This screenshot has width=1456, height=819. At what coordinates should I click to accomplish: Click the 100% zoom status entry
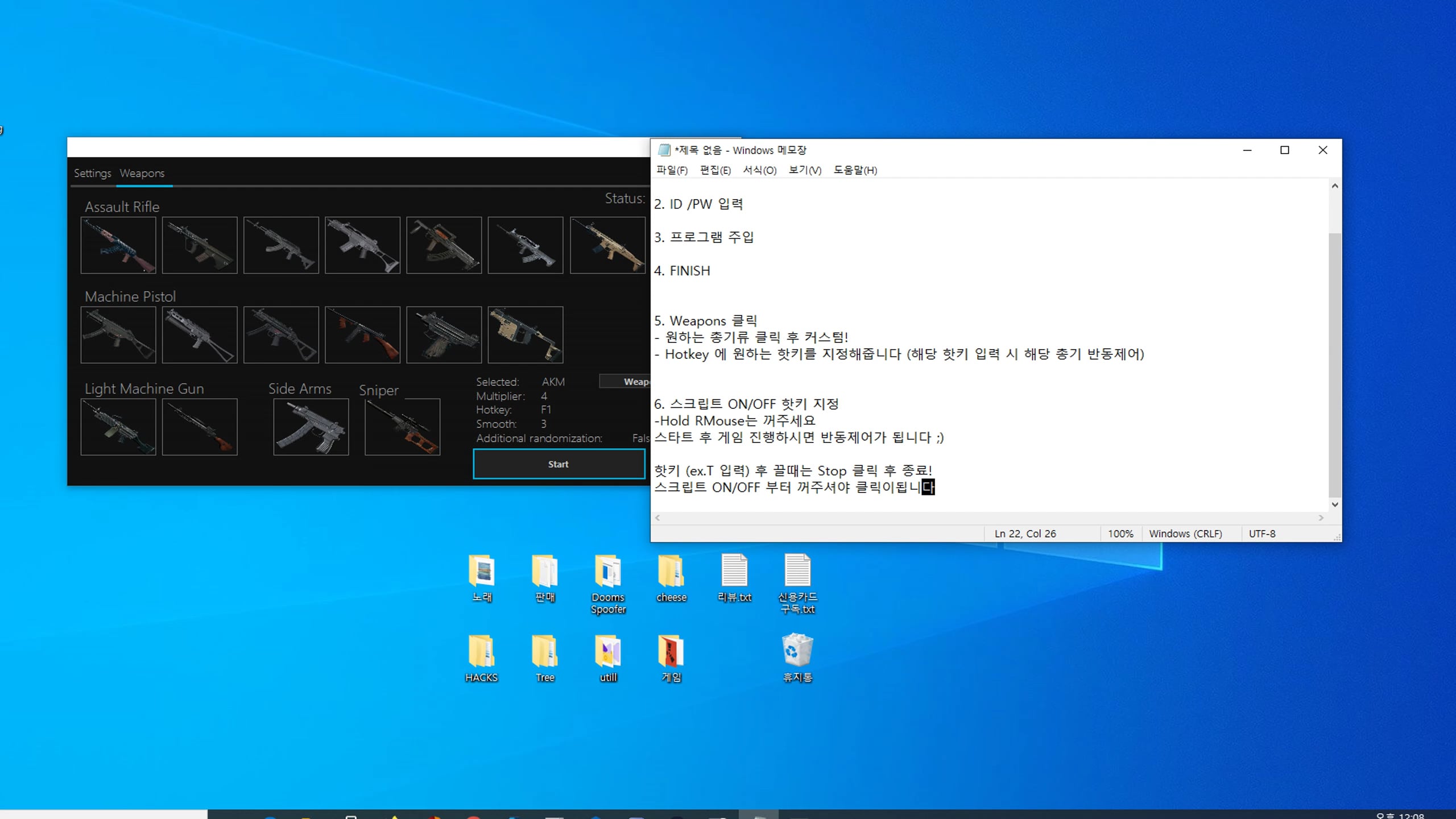click(1120, 533)
